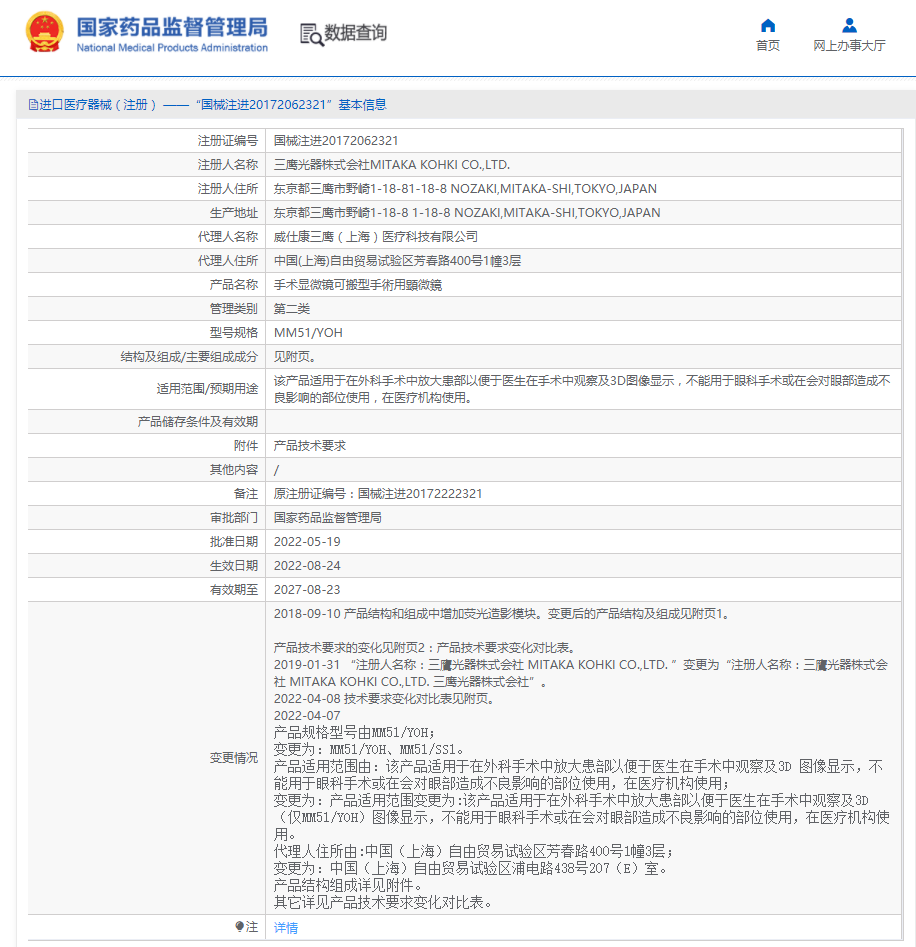The image size is (916, 947).
Task: Select the 第二类 management category value
Action: [x=292, y=309]
